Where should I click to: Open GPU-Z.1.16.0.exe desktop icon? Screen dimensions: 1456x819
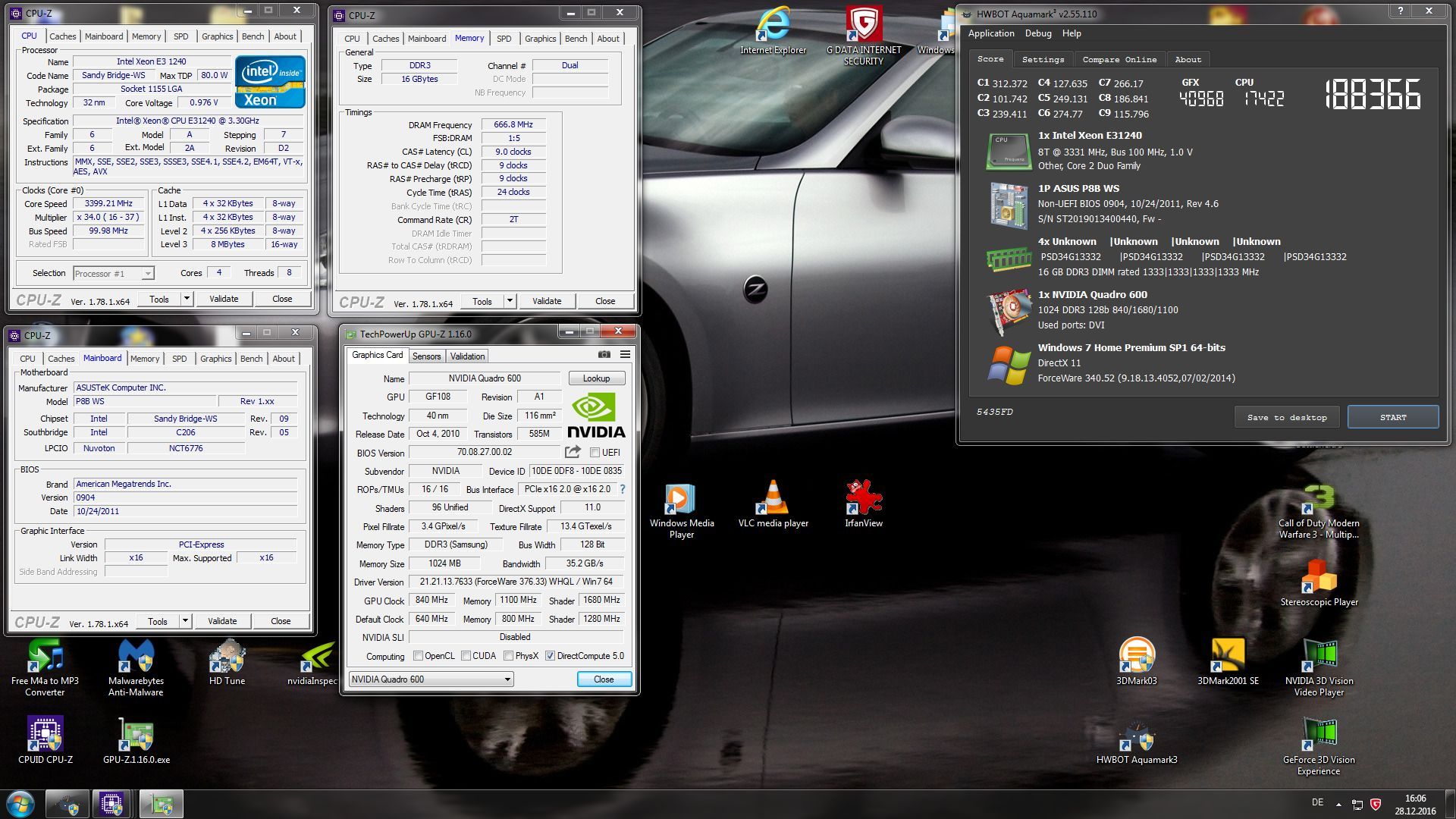click(136, 741)
